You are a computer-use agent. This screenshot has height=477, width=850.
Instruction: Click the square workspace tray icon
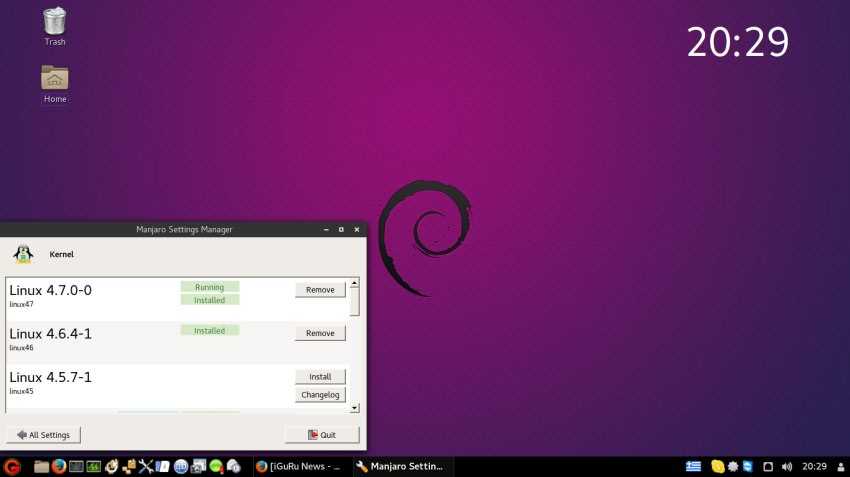(768, 467)
